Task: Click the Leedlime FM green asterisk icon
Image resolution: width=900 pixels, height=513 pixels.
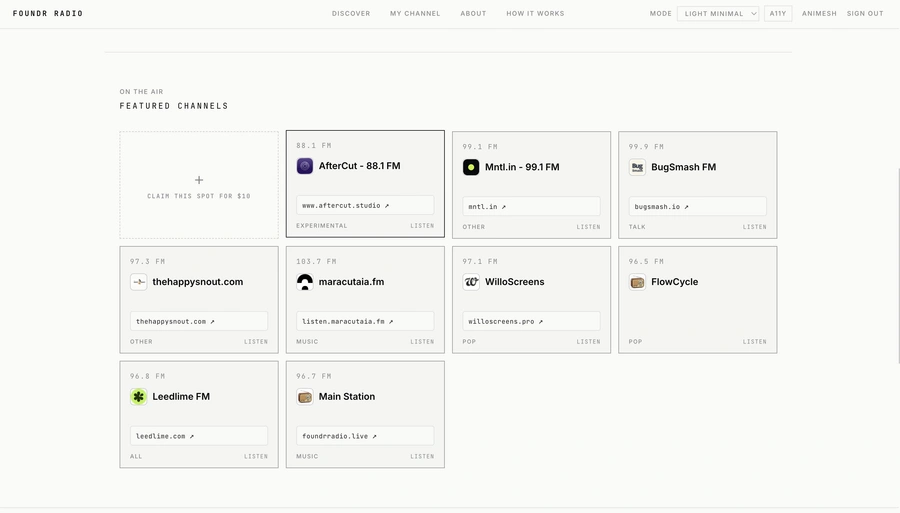Action: coord(138,397)
